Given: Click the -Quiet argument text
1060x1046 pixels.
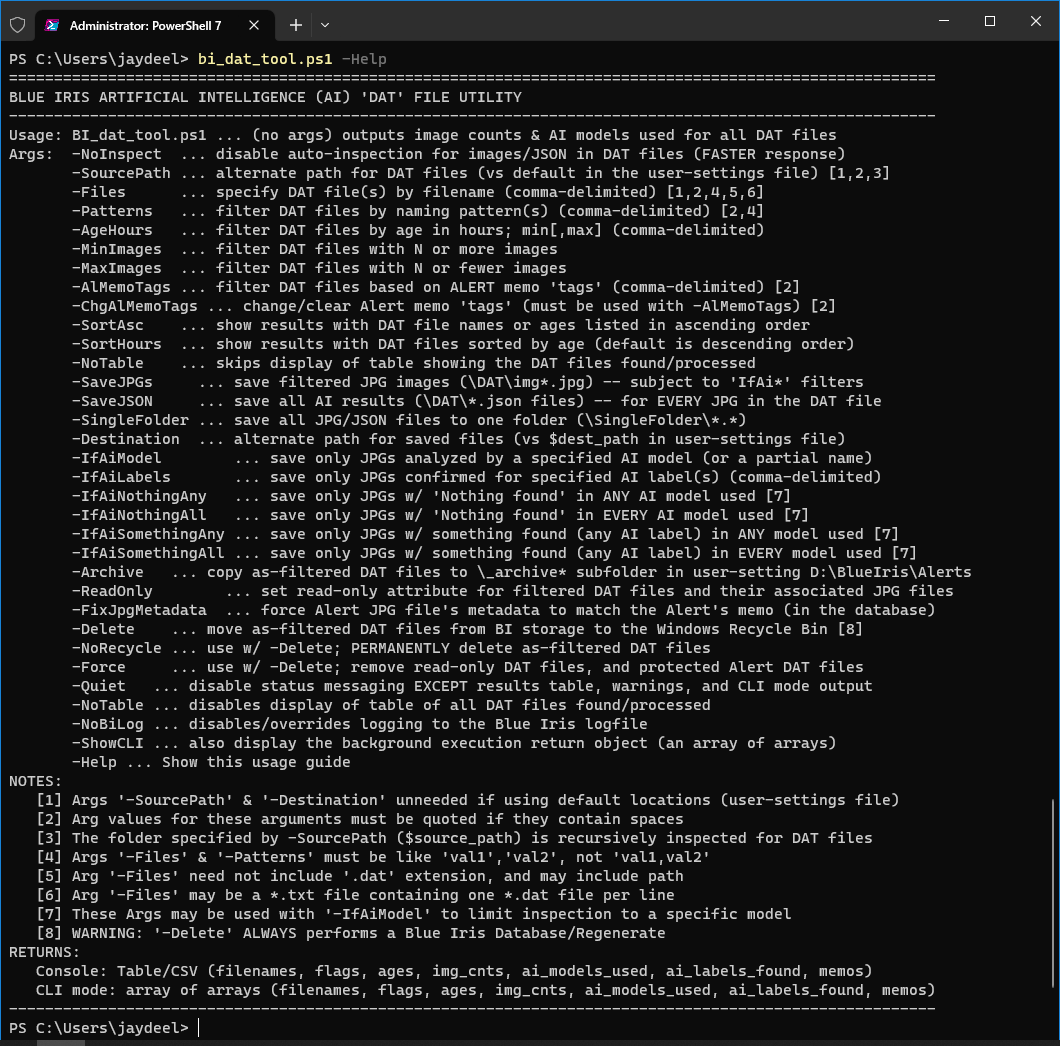Looking at the screenshot, I should click(99, 686).
